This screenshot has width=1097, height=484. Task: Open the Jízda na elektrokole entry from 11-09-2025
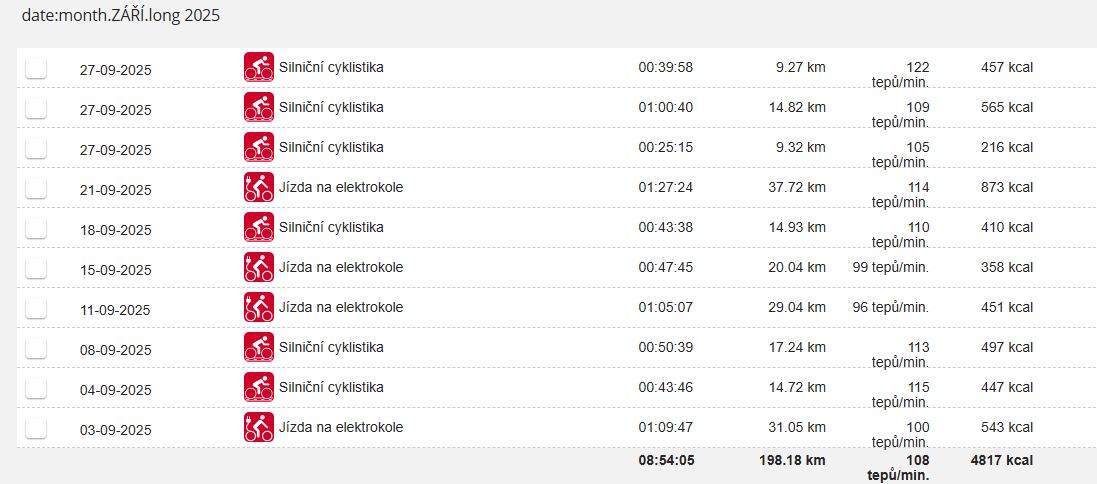click(x=341, y=307)
